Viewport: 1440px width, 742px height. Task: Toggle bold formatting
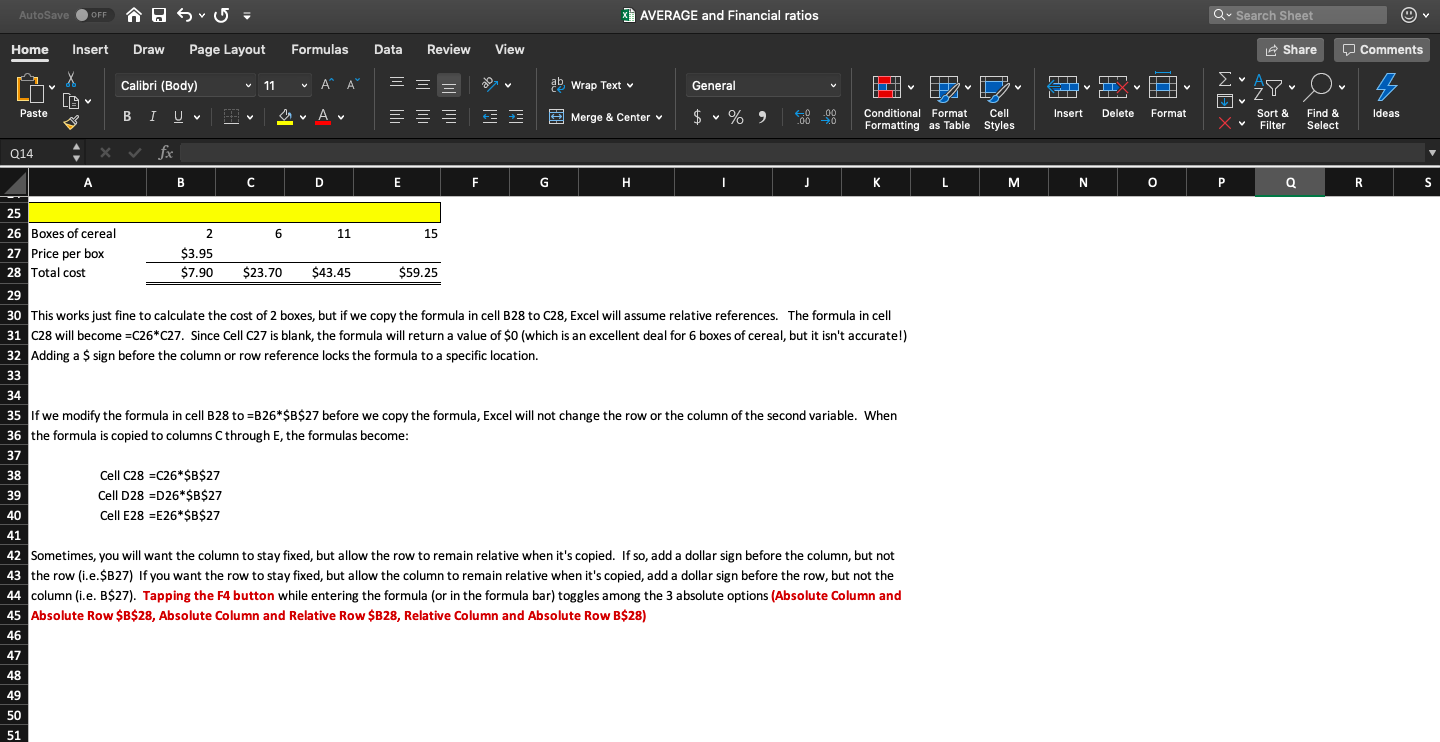tap(126, 116)
